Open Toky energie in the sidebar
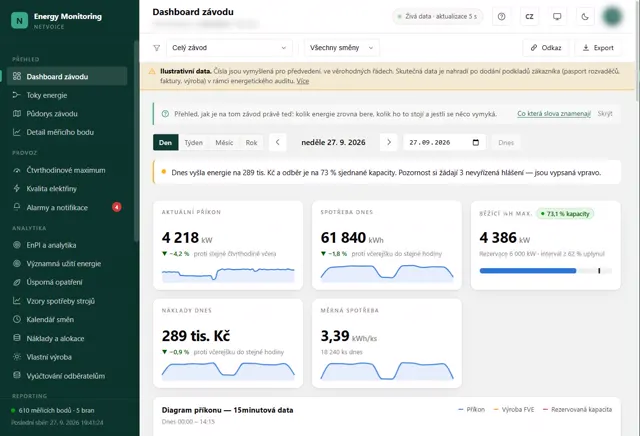 click(x=67, y=95)
